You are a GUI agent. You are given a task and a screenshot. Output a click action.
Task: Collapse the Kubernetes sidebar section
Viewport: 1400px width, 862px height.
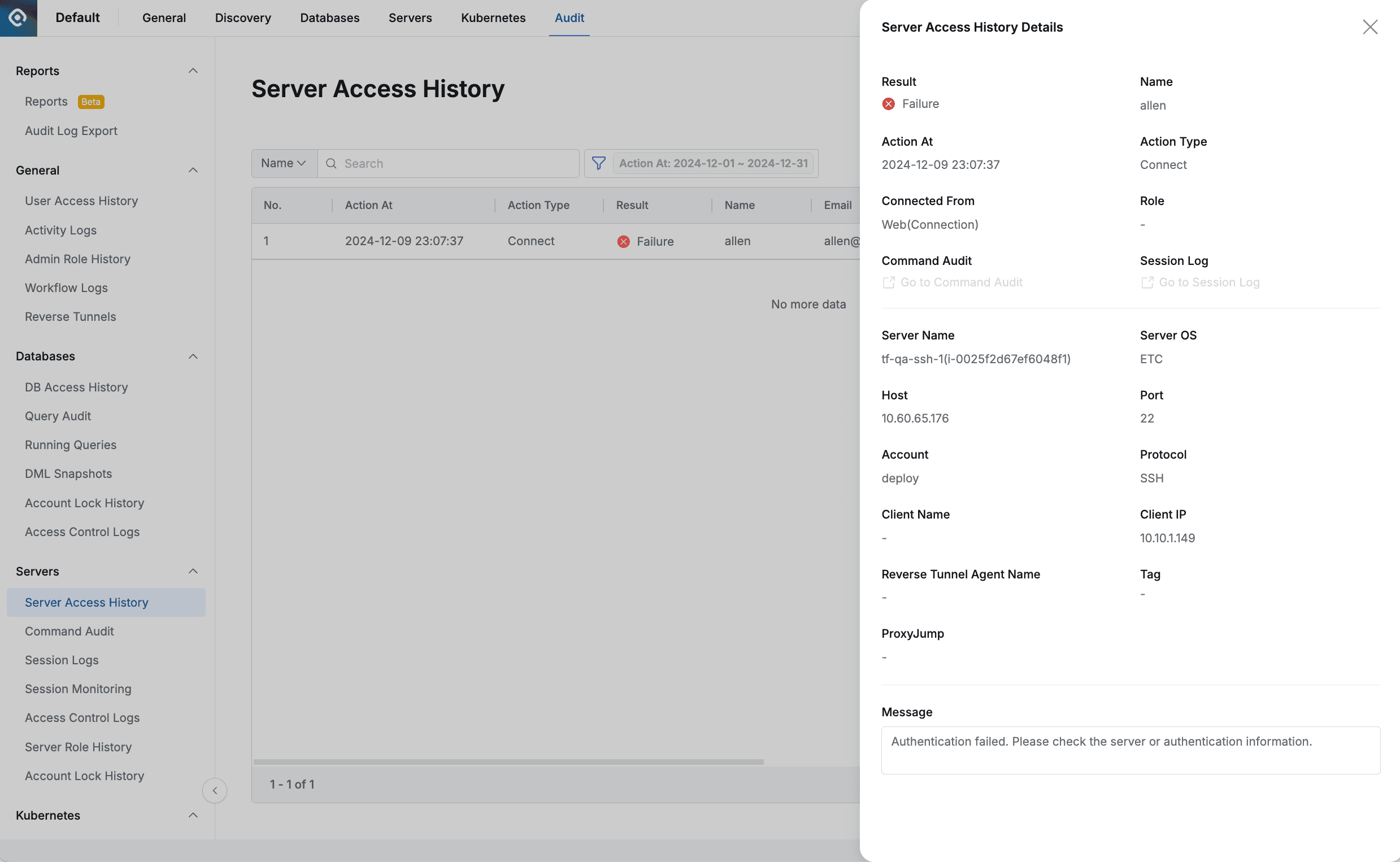(193, 815)
